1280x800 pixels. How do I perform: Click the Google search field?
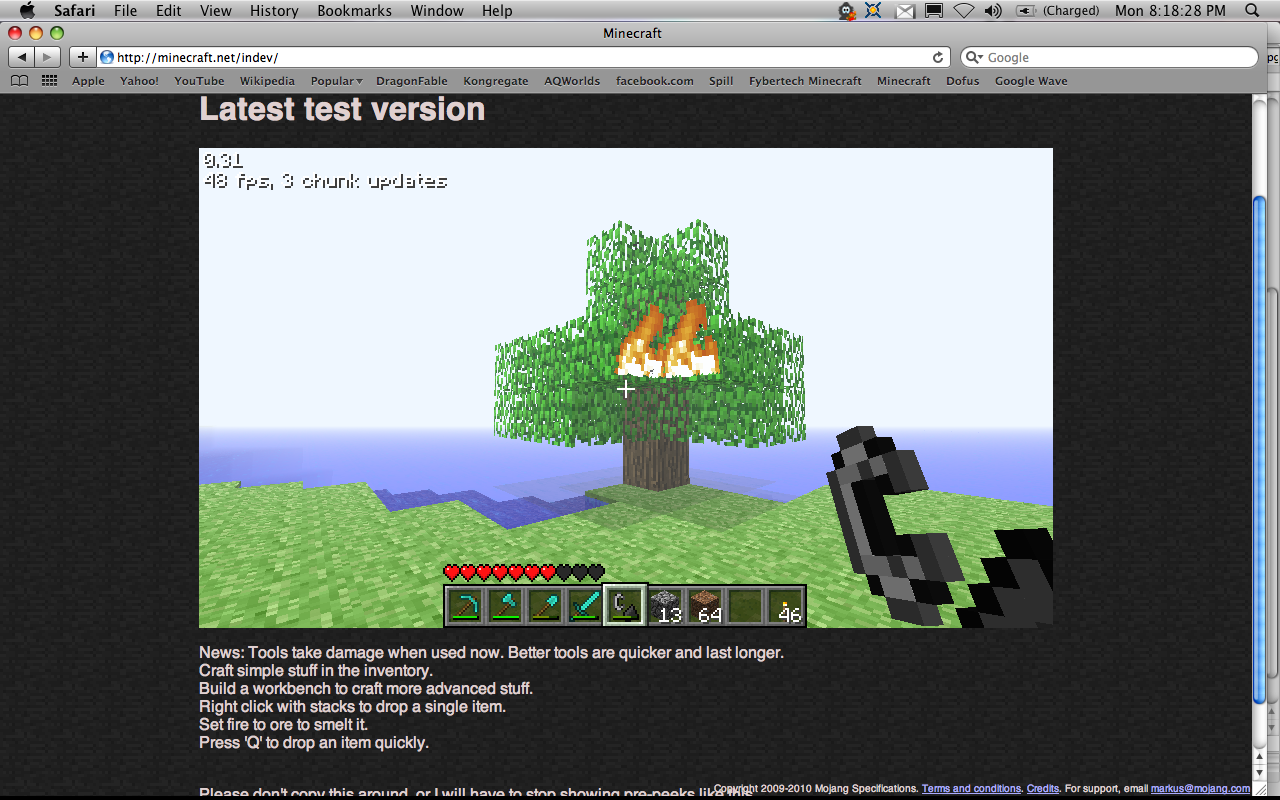(x=1109, y=57)
